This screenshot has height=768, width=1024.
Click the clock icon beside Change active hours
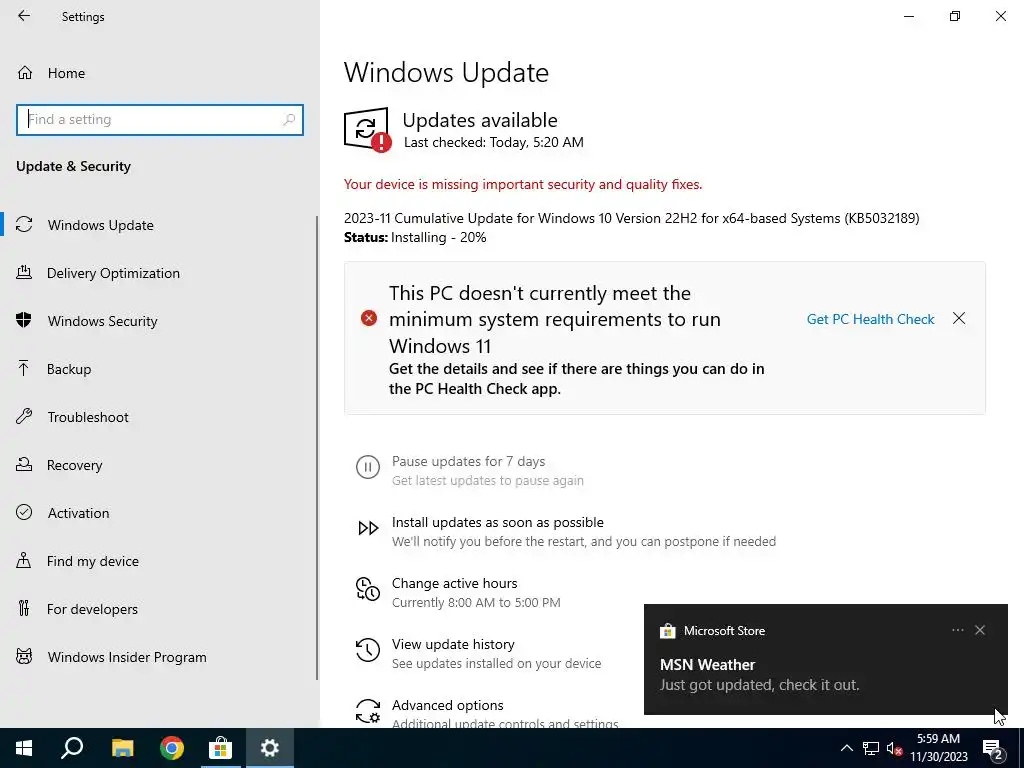click(368, 589)
